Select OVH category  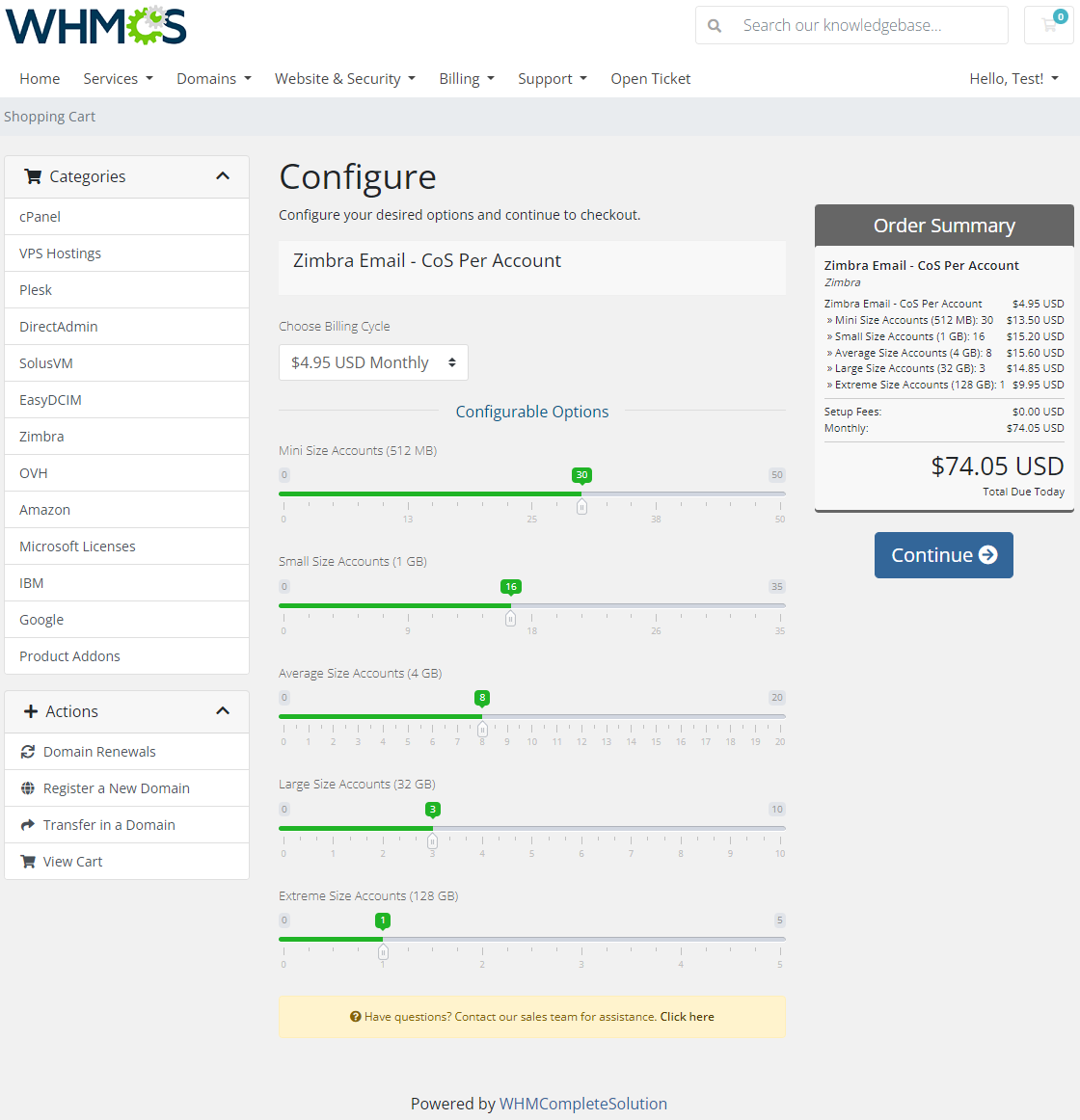[126, 473]
